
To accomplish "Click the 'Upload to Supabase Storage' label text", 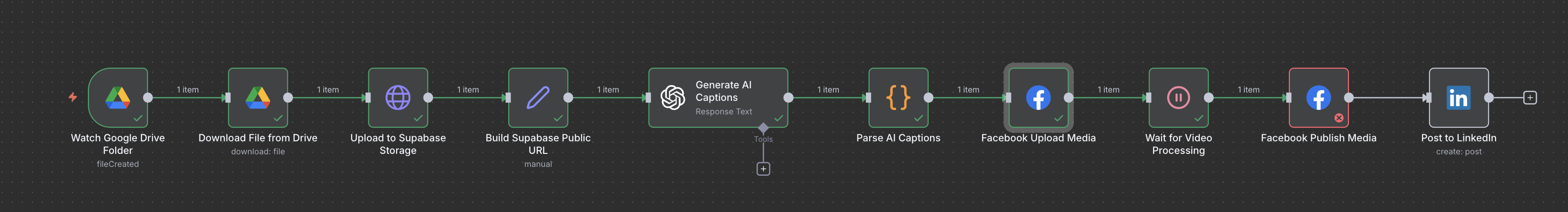I will point(398,145).
